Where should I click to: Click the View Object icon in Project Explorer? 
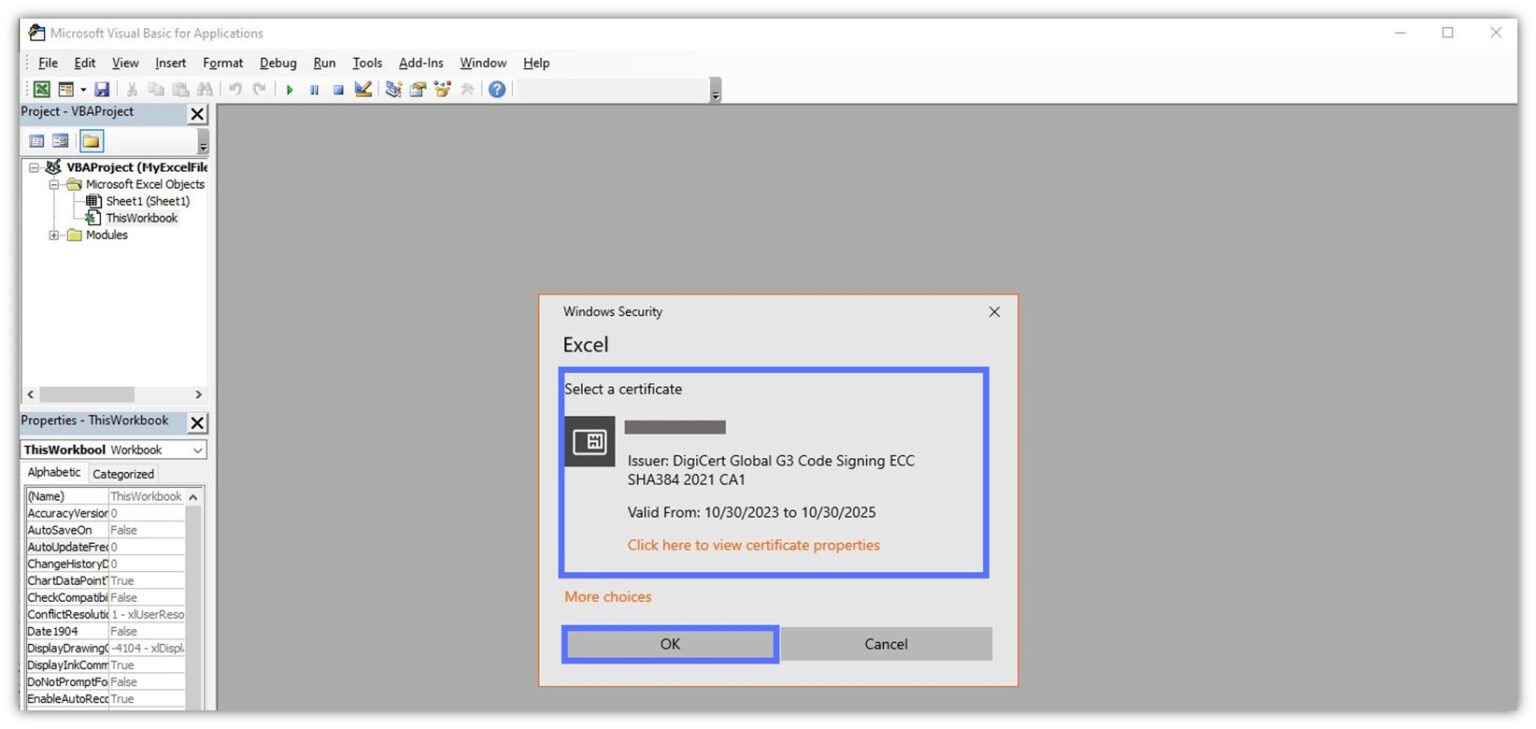(x=59, y=140)
